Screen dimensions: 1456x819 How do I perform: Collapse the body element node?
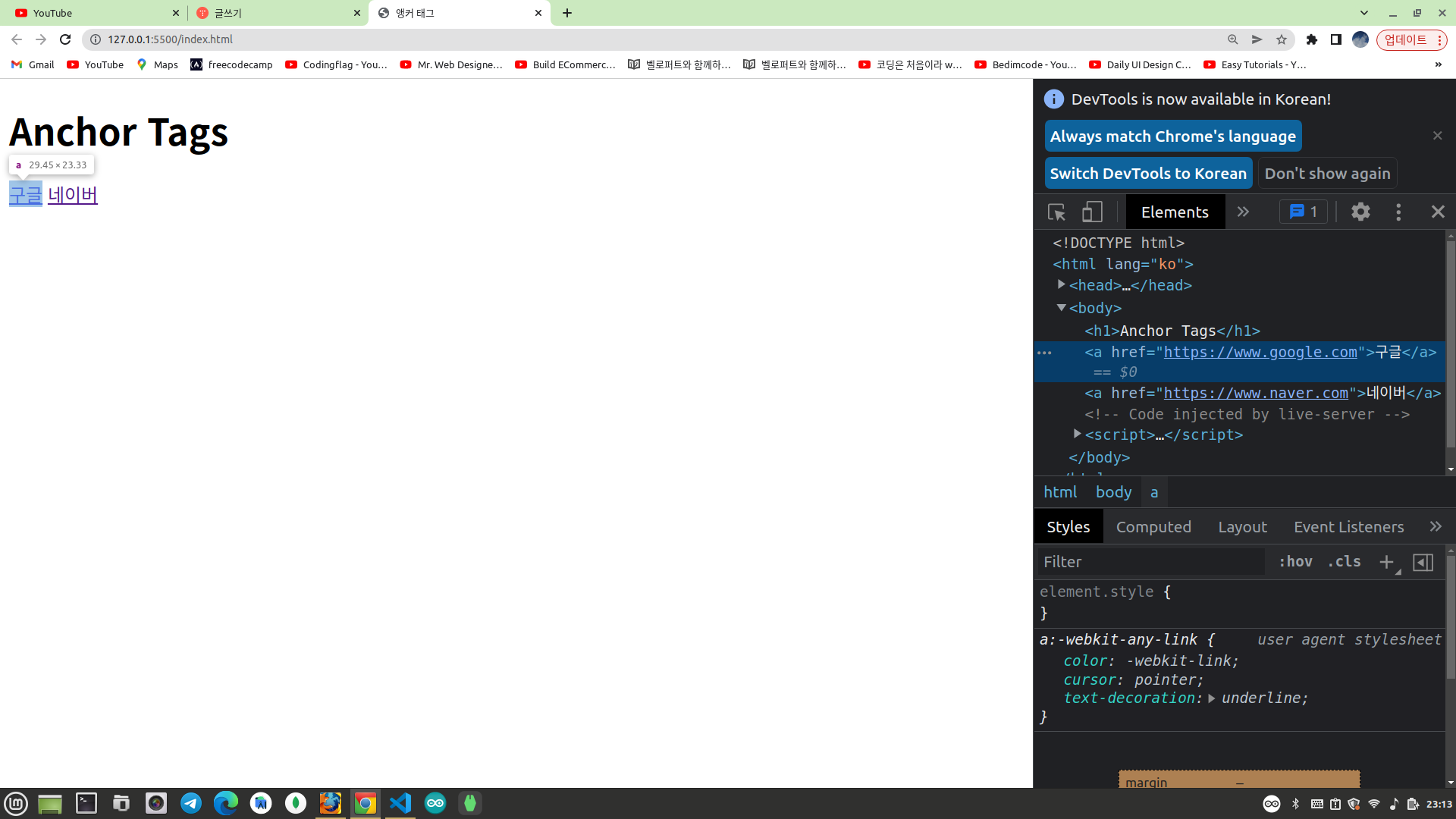tap(1062, 307)
